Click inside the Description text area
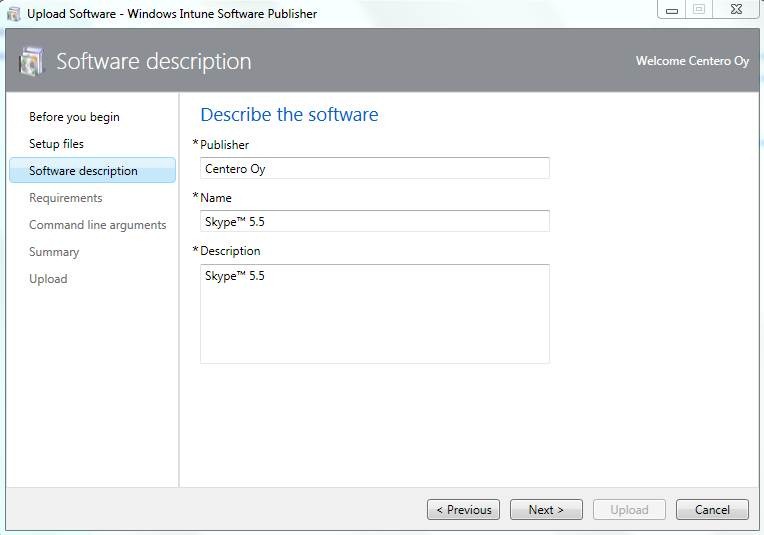 click(x=375, y=314)
